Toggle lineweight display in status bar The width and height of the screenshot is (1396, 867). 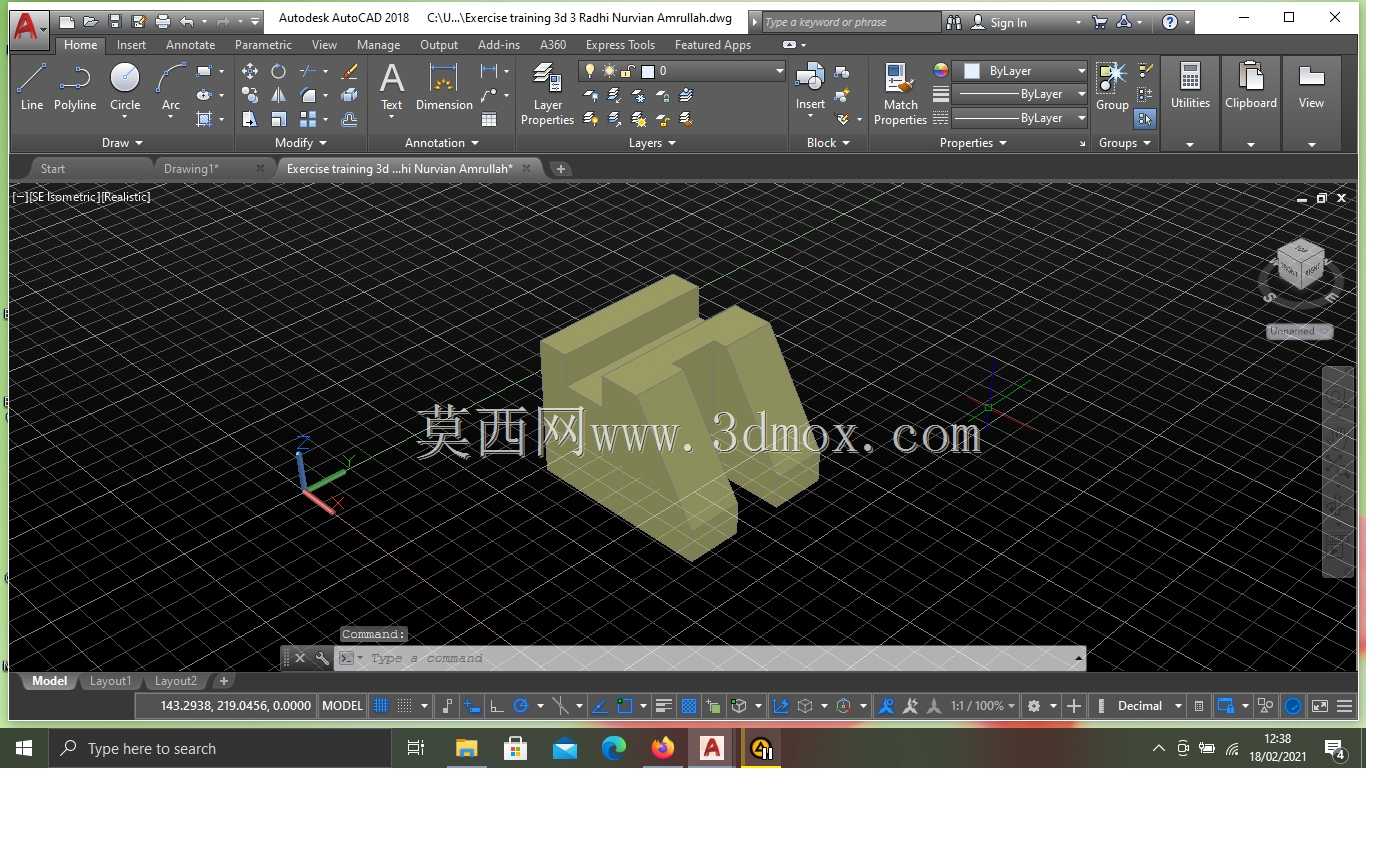pos(663,706)
